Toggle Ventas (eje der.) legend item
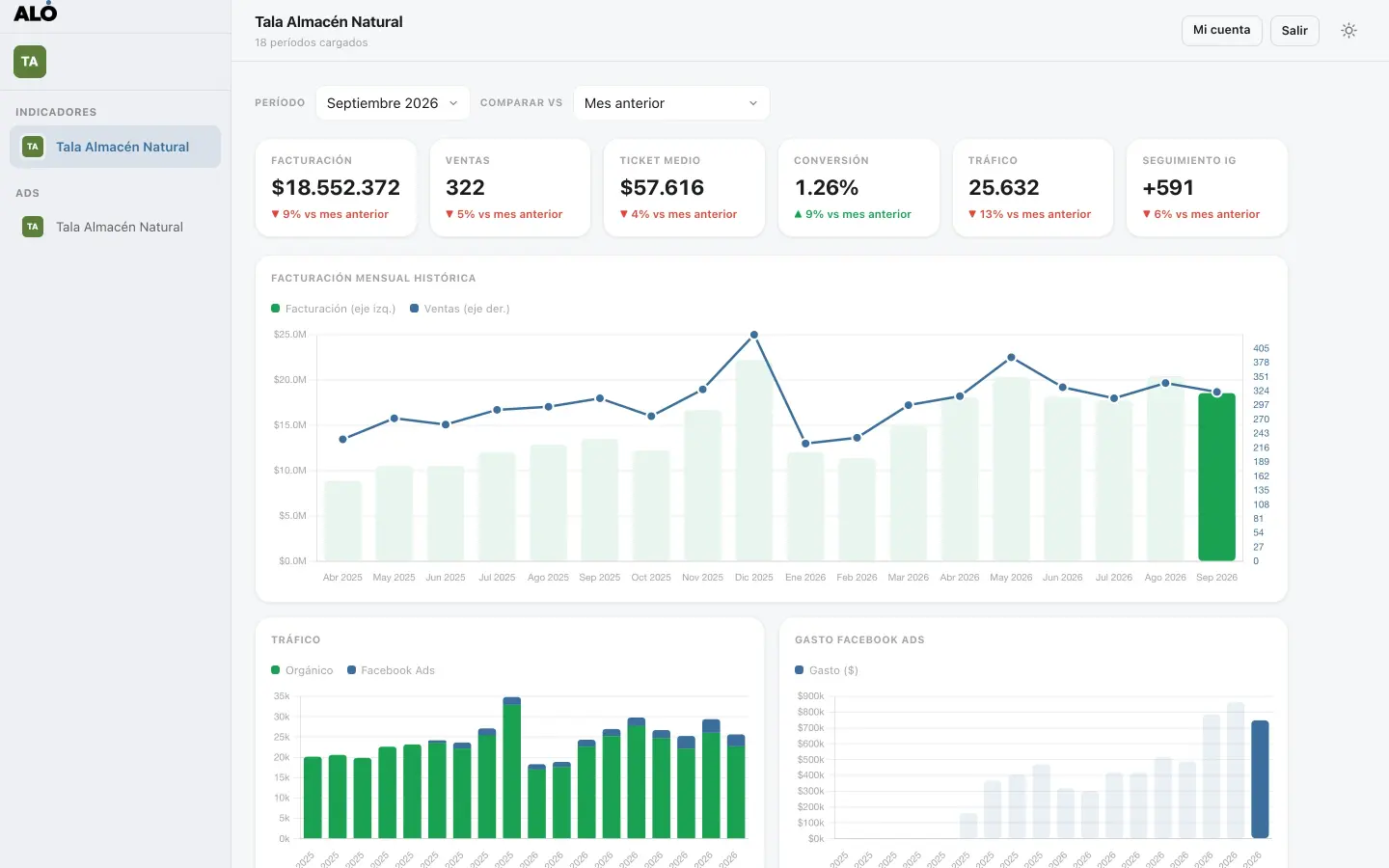This screenshot has width=1389, height=868. tap(460, 309)
